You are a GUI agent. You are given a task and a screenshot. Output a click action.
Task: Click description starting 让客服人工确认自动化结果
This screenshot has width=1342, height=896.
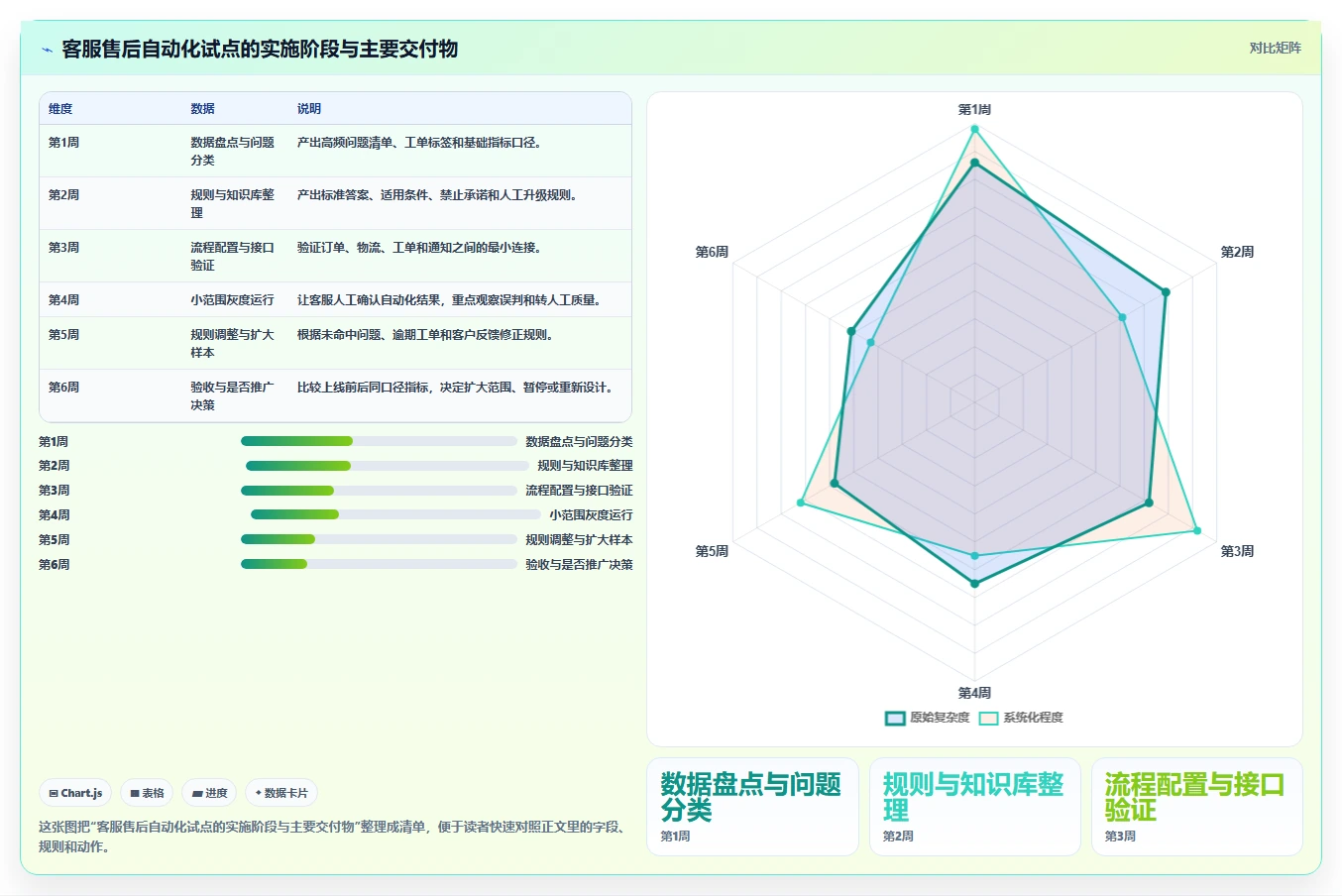pyautogui.click(x=449, y=299)
